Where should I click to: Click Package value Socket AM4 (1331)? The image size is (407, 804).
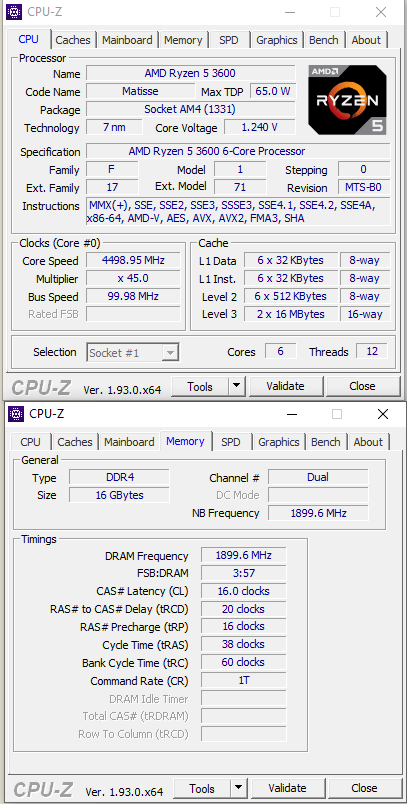tap(190, 109)
